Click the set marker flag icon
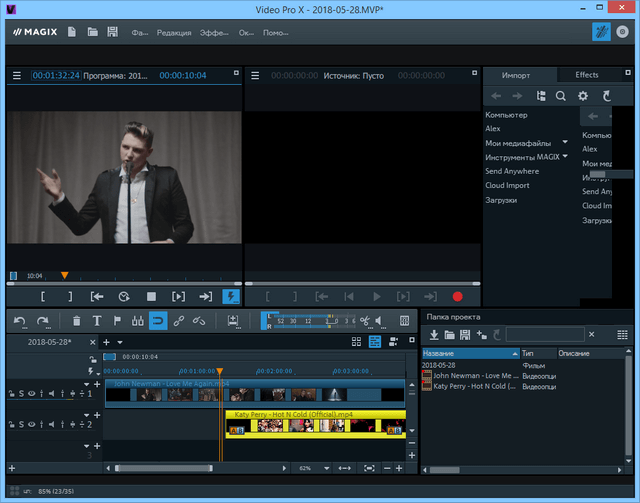640x503 pixels. tap(117, 321)
